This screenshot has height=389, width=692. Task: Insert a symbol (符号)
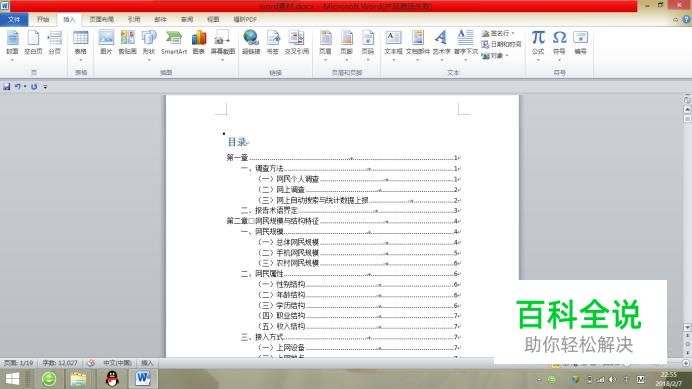(559, 45)
